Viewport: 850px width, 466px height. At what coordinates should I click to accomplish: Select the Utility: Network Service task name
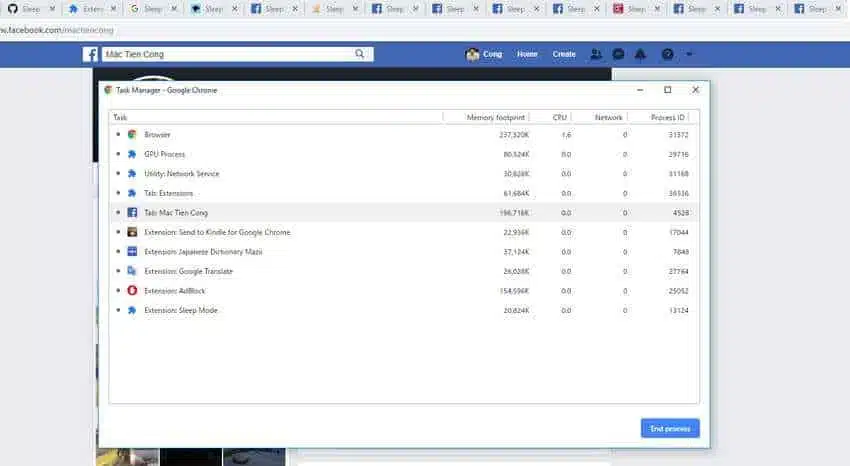[182, 174]
